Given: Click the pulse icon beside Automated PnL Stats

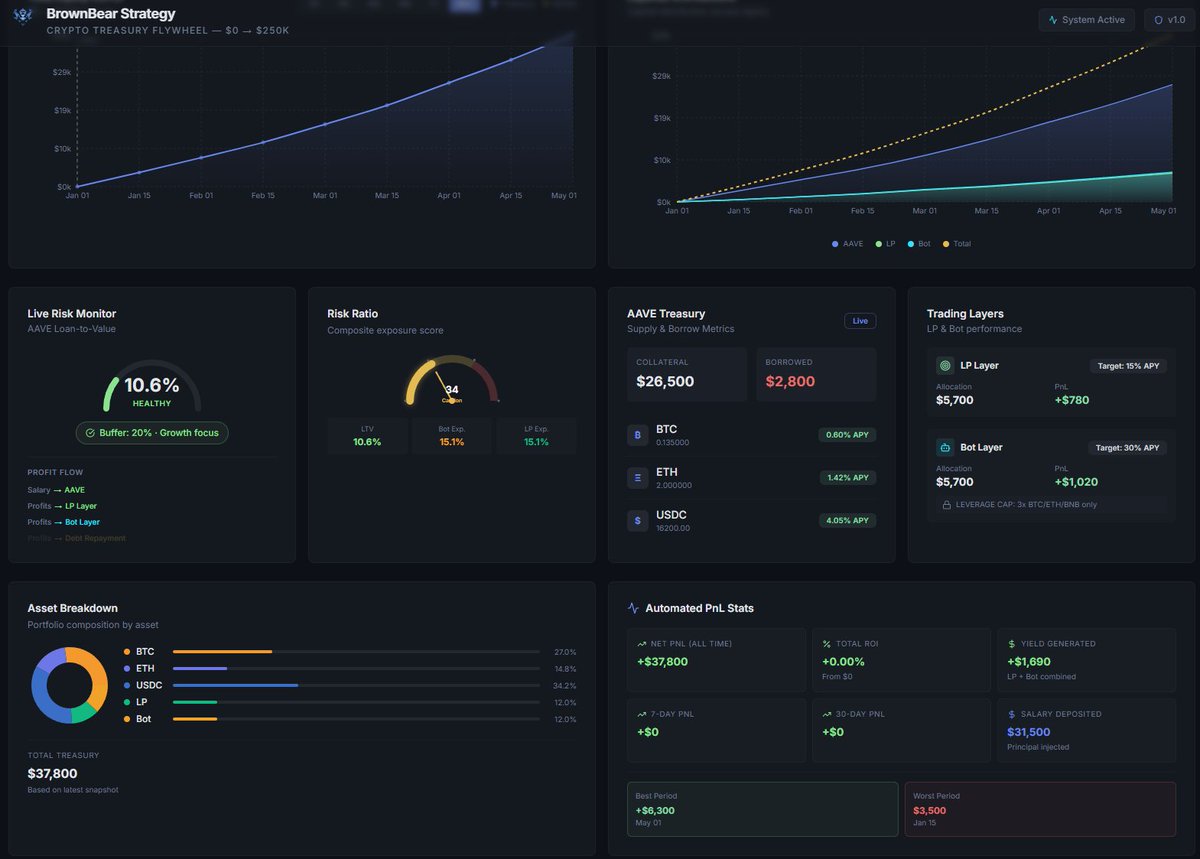Looking at the screenshot, I should pos(633,608).
